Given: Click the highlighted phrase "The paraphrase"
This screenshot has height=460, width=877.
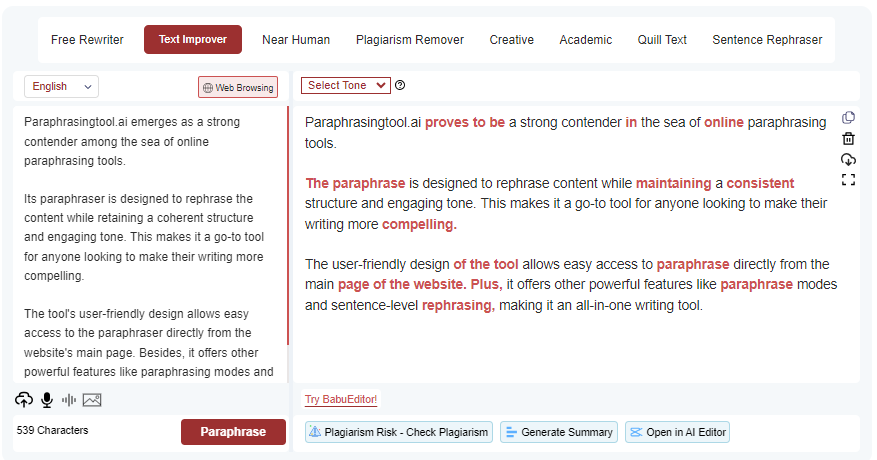Looking at the screenshot, I should click(x=355, y=184).
